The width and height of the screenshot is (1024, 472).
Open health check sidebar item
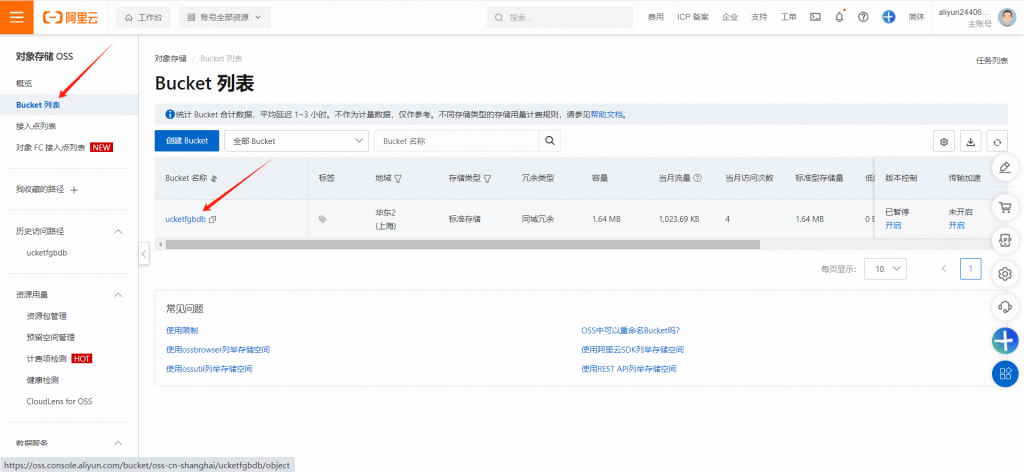pyautogui.click(x=42, y=380)
